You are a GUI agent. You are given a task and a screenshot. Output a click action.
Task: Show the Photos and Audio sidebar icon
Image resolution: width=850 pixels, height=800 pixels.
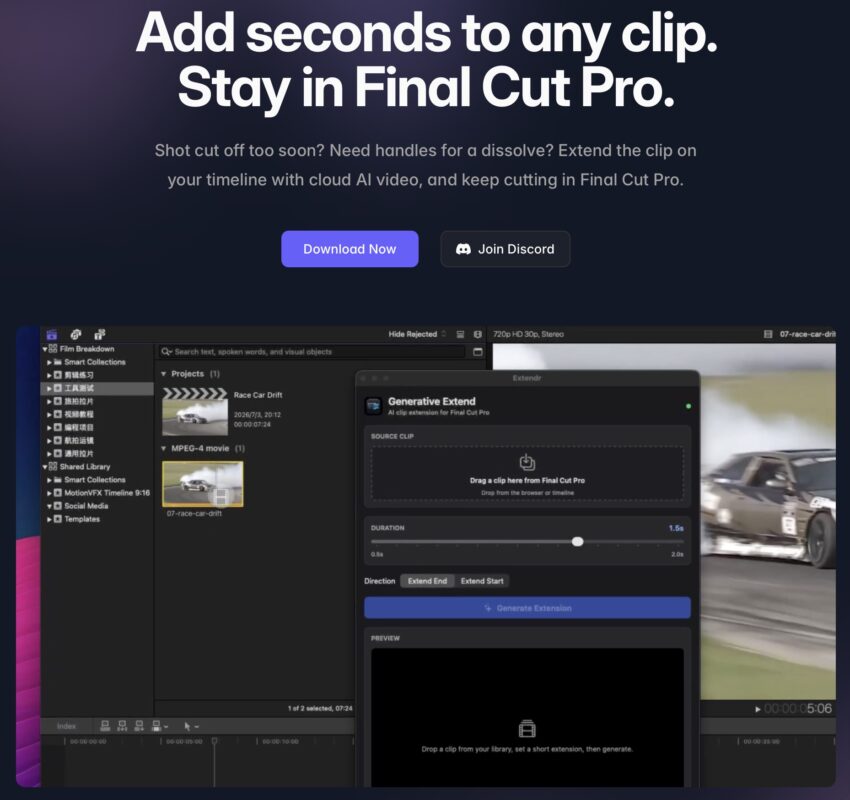pos(76,334)
